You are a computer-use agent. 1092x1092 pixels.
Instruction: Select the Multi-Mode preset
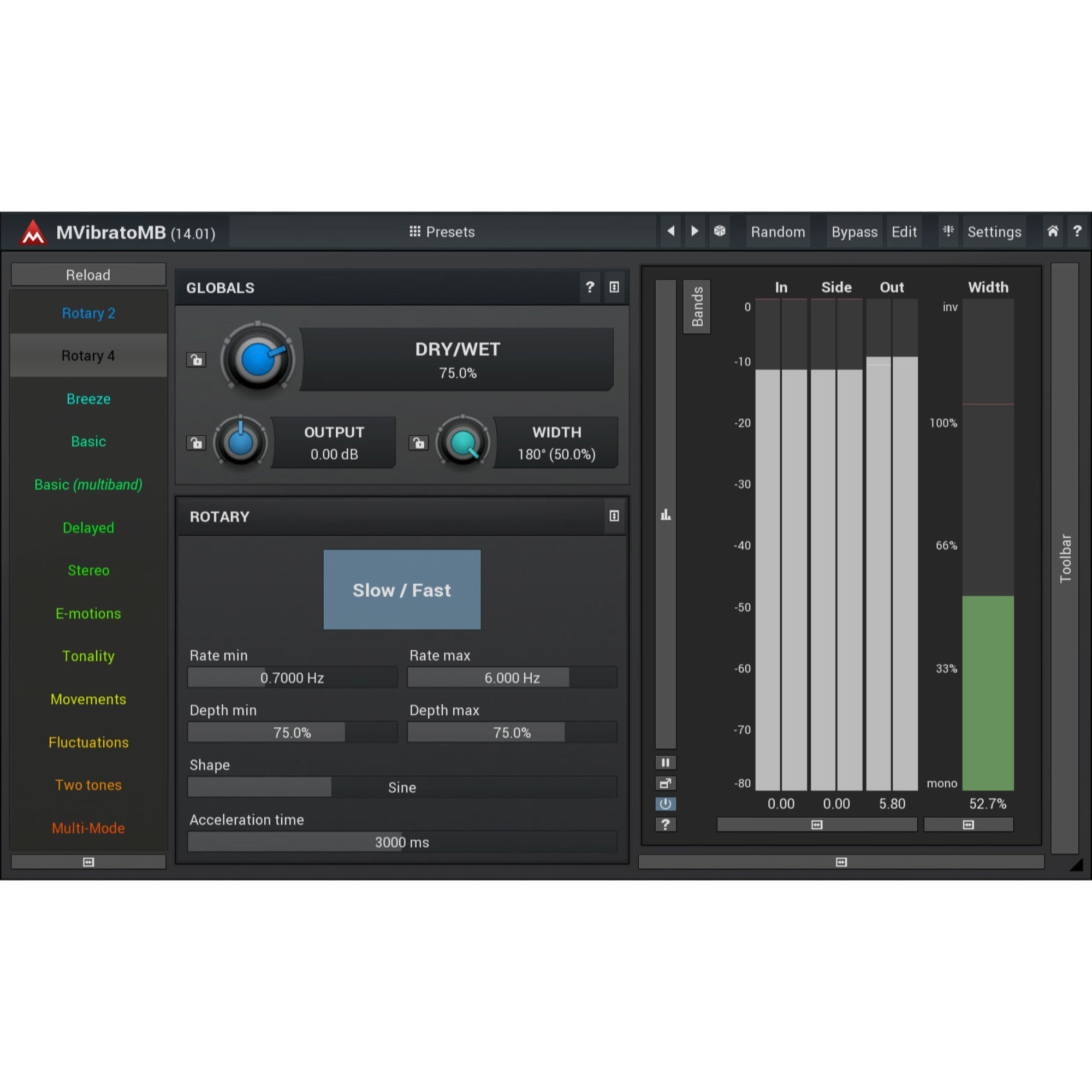(88, 828)
